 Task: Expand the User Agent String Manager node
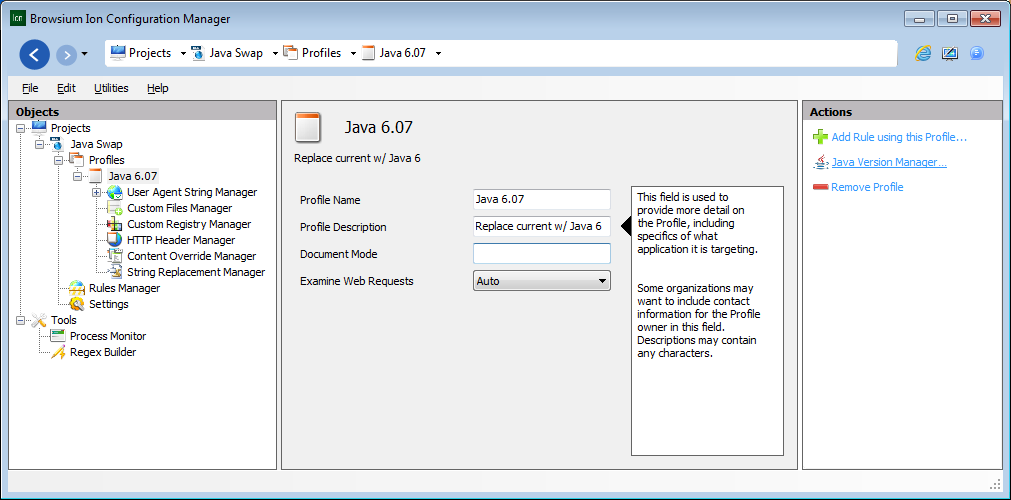click(96, 192)
